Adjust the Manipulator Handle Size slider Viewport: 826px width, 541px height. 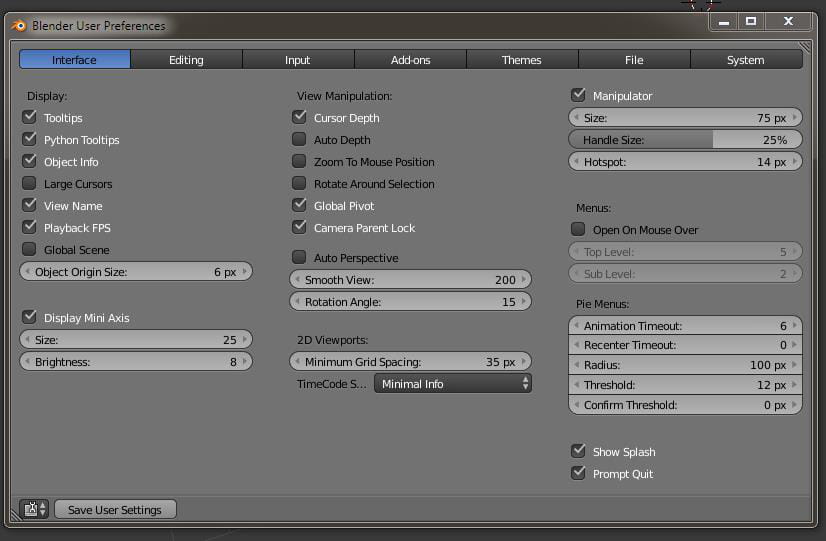(685, 140)
